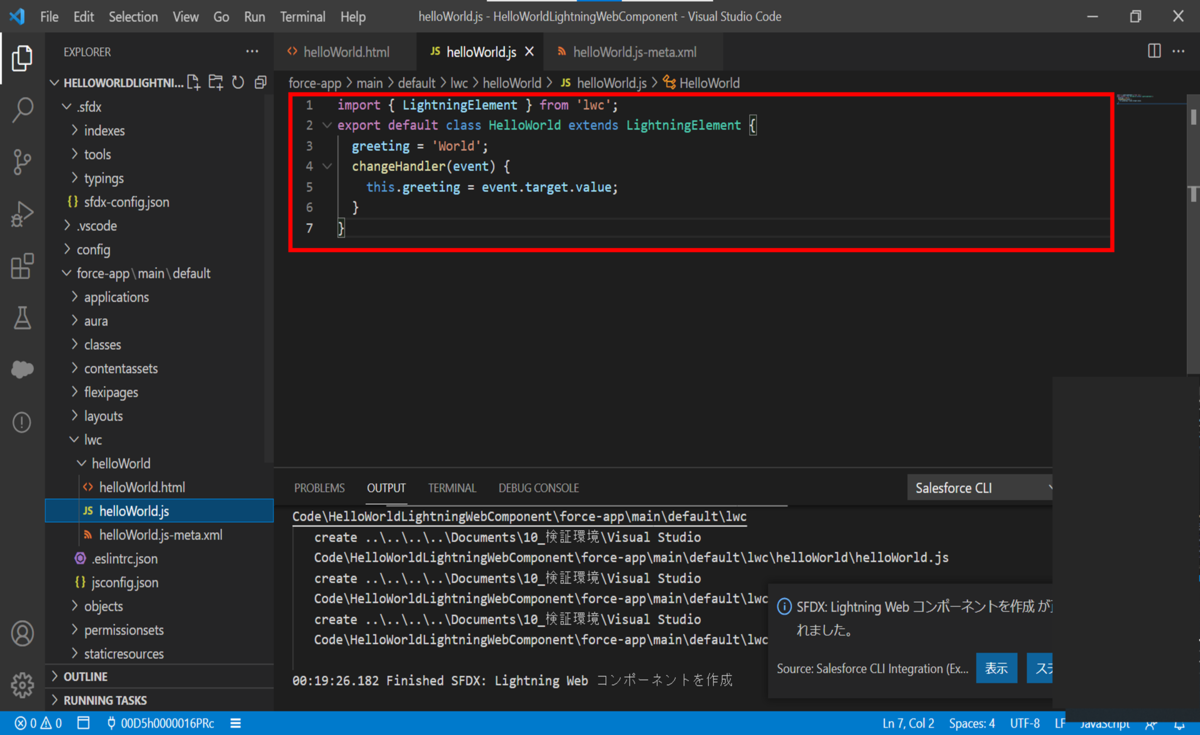Click VS Code logo in title bar
Viewport: 1200px width, 735px height.
pos(17,16)
